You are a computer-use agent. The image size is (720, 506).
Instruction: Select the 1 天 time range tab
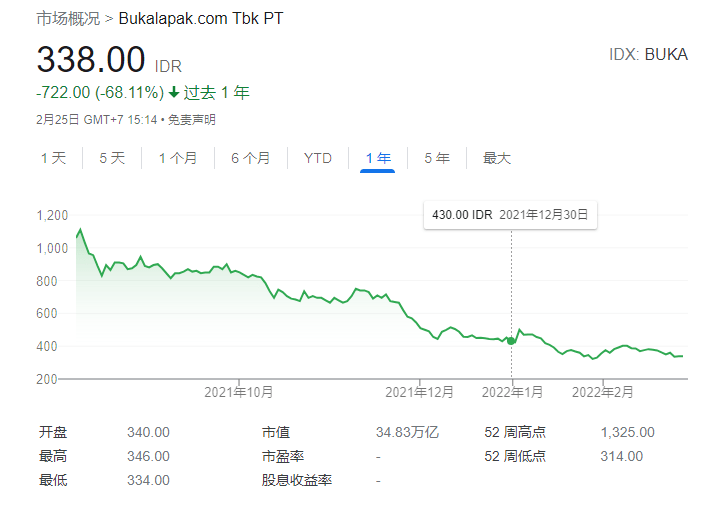[x=53, y=158]
